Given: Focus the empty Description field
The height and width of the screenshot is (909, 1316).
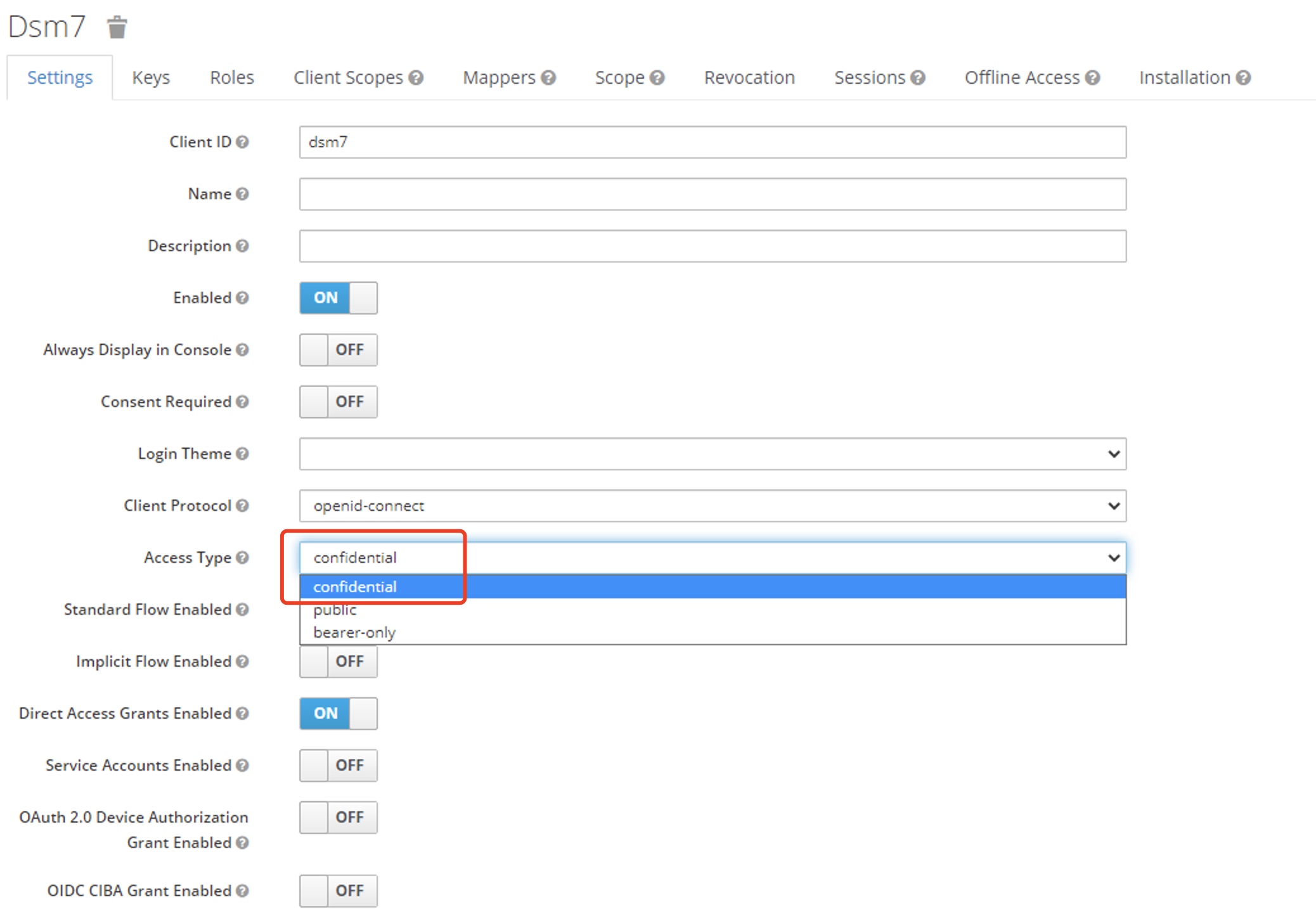Looking at the screenshot, I should pos(713,246).
